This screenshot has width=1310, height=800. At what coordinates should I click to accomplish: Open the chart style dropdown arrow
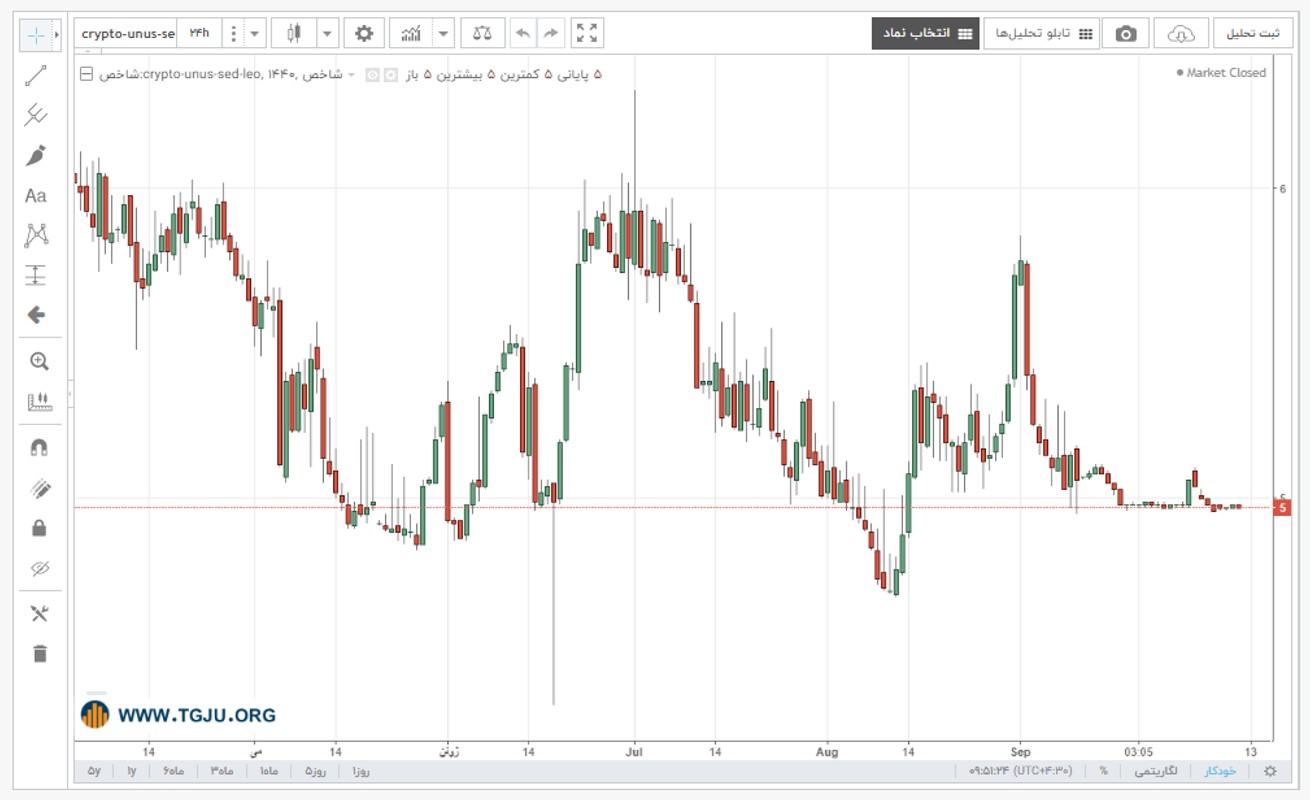328,34
